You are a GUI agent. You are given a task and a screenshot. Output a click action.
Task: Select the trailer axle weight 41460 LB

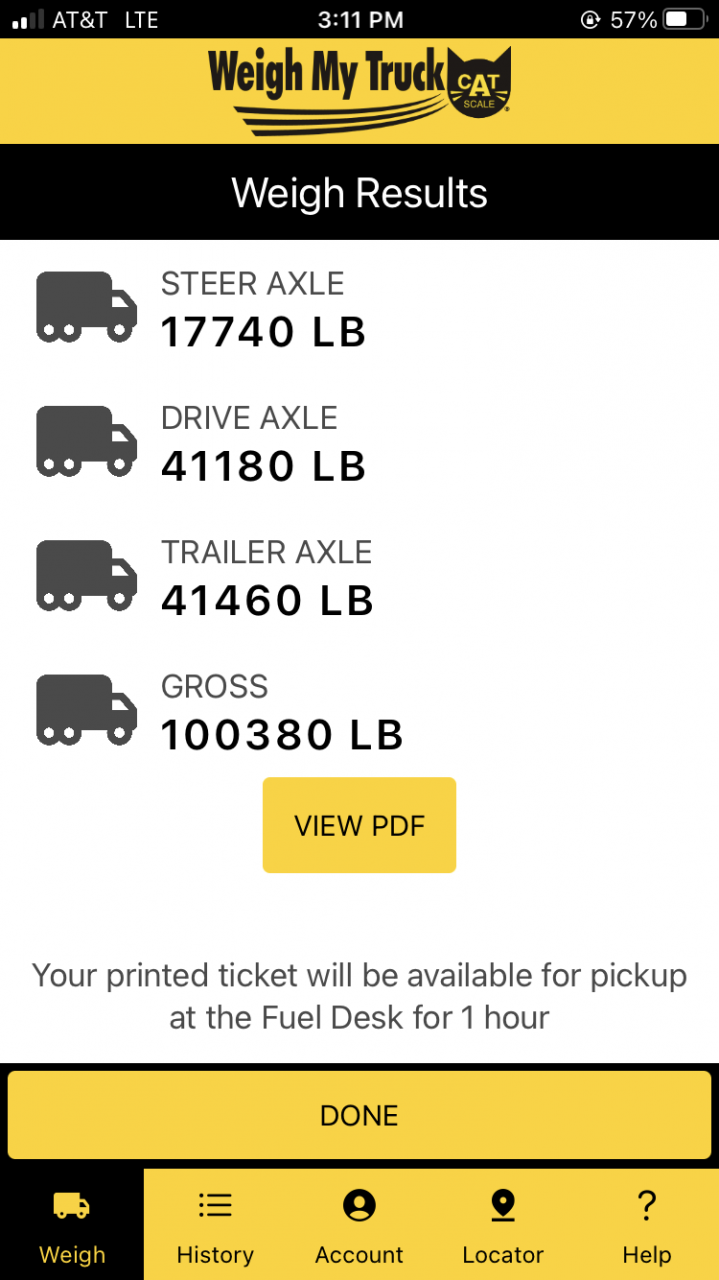coord(267,600)
